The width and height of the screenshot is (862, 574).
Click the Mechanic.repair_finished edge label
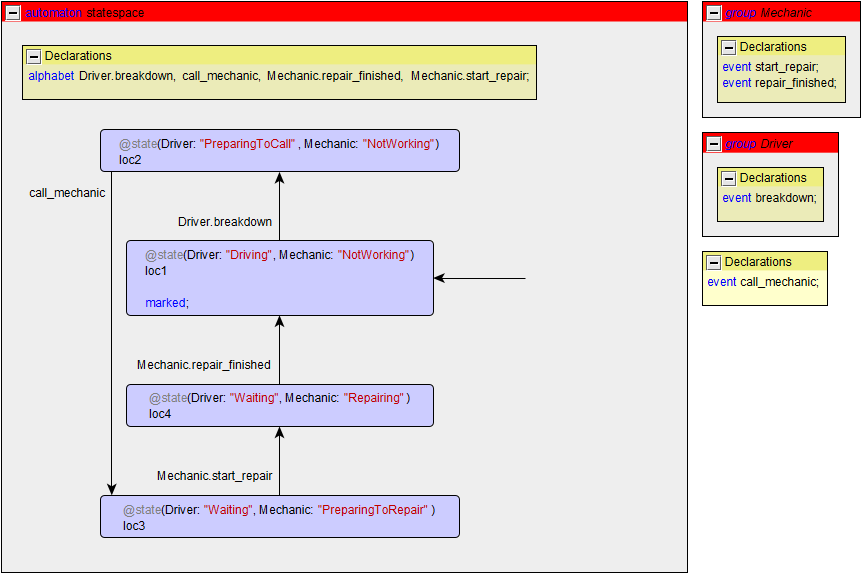pos(204,365)
